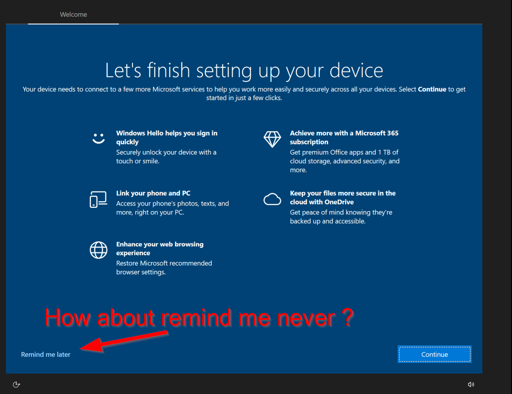Click 'Enhance your web browsing experience' heading
Image resolution: width=512 pixels, height=394 pixels.
pyautogui.click(x=160, y=249)
